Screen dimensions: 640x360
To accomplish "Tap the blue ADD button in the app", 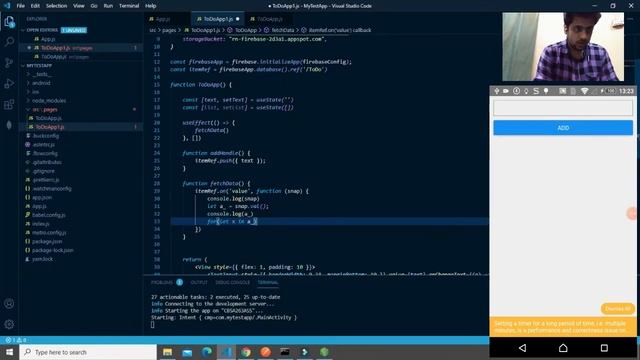I will point(563,128).
